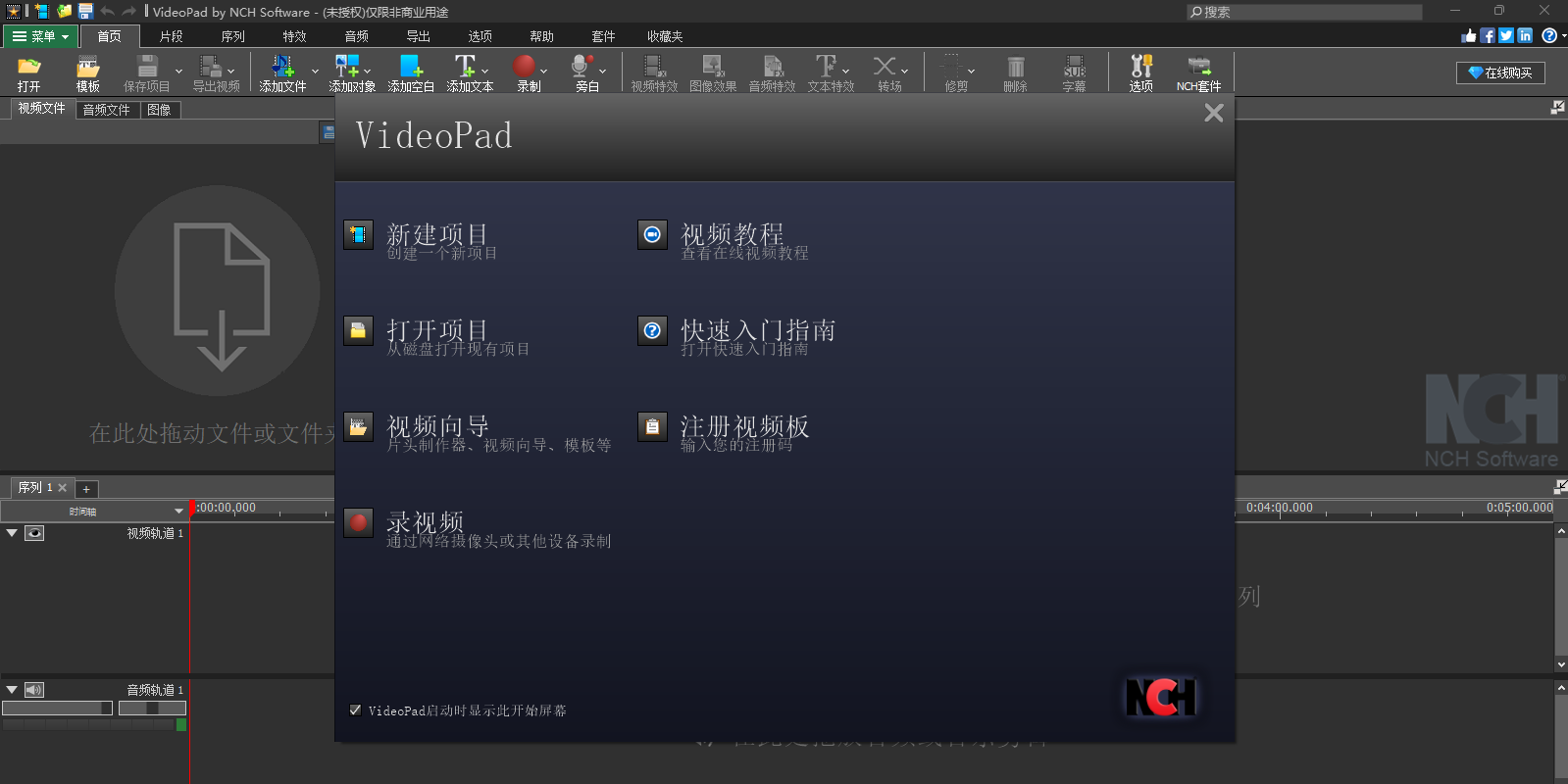Image resolution: width=1568 pixels, height=784 pixels.
Task: Click the Video Wizard (视频向导) icon
Action: point(358,427)
